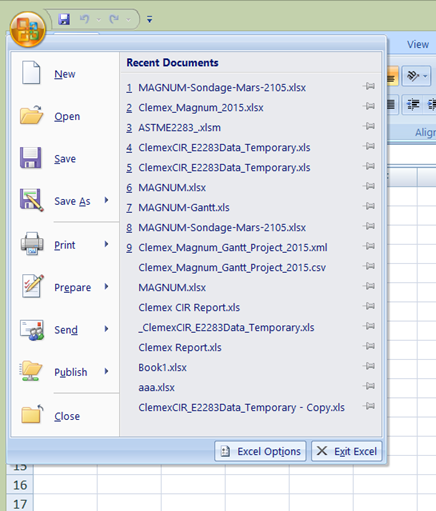Open Customize Quick Access Toolbar dropdown

[150, 20]
